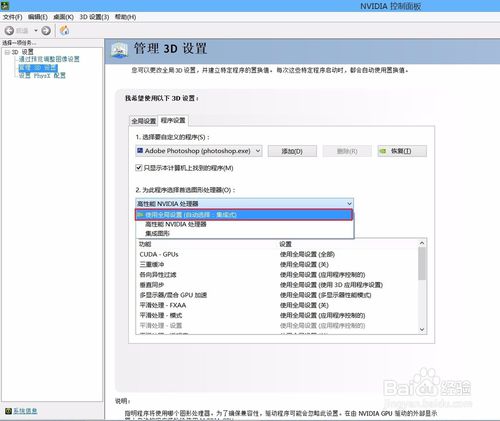This screenshot has width=500, height=421.
Task: Click the feature list scrollbar thumb
Action: pos(422,264)
